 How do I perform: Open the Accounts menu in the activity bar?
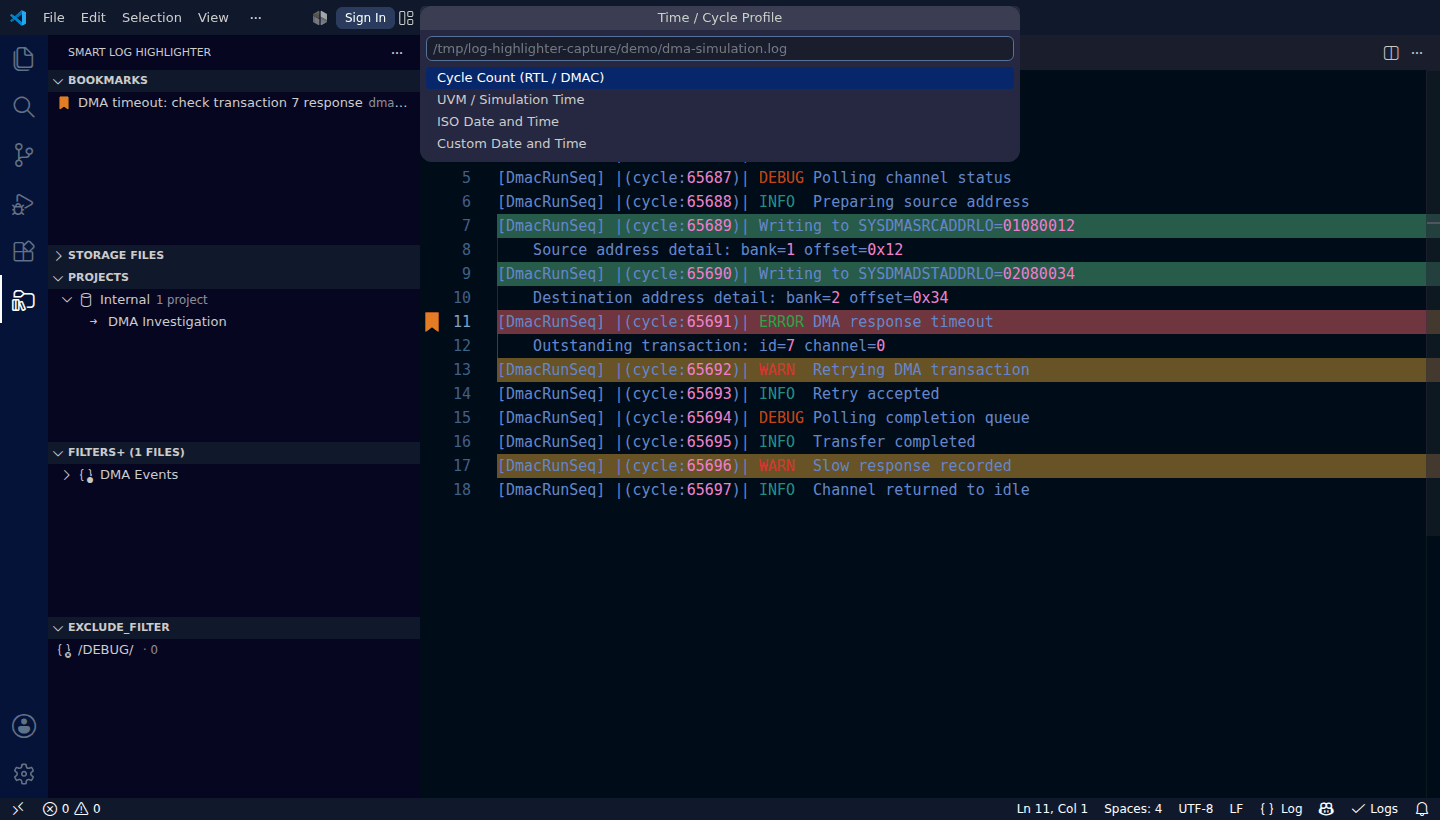pyautogui.click(x=24, y=726)
